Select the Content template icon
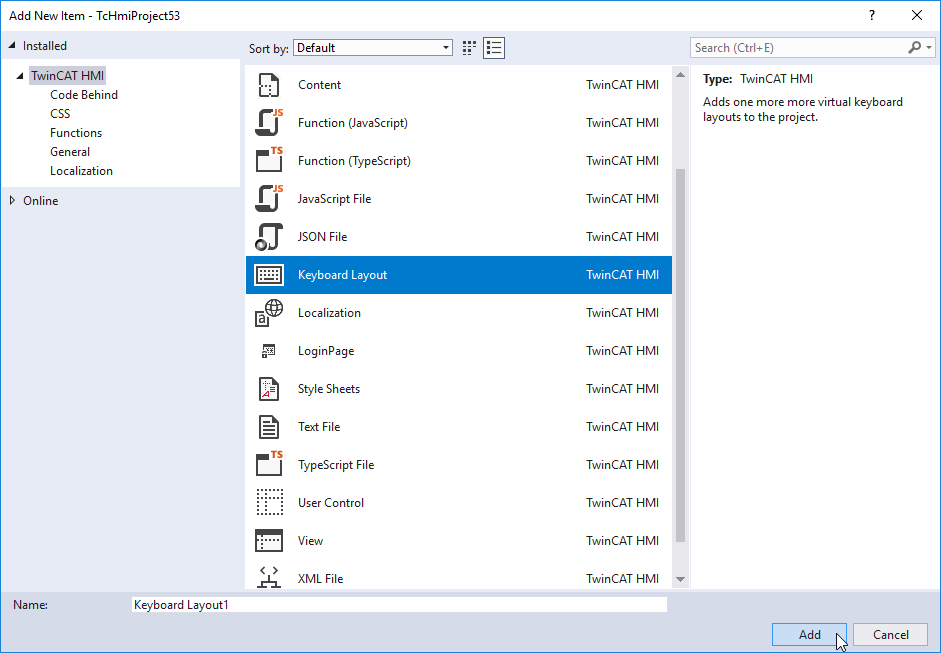The height and width of the screenshot is (653, 941). 269,85
